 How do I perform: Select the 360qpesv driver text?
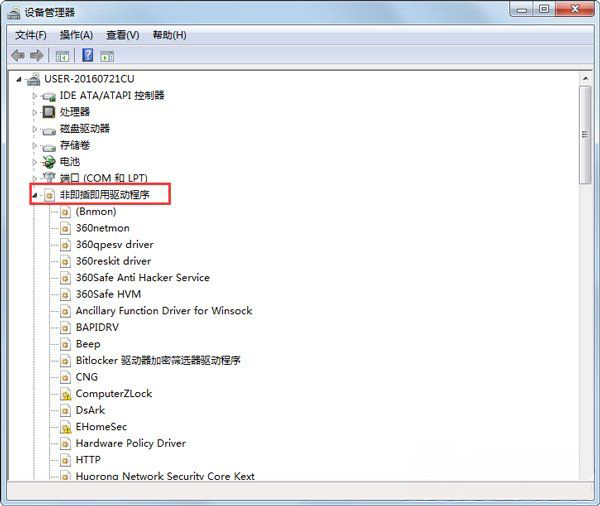coord(114,245)
